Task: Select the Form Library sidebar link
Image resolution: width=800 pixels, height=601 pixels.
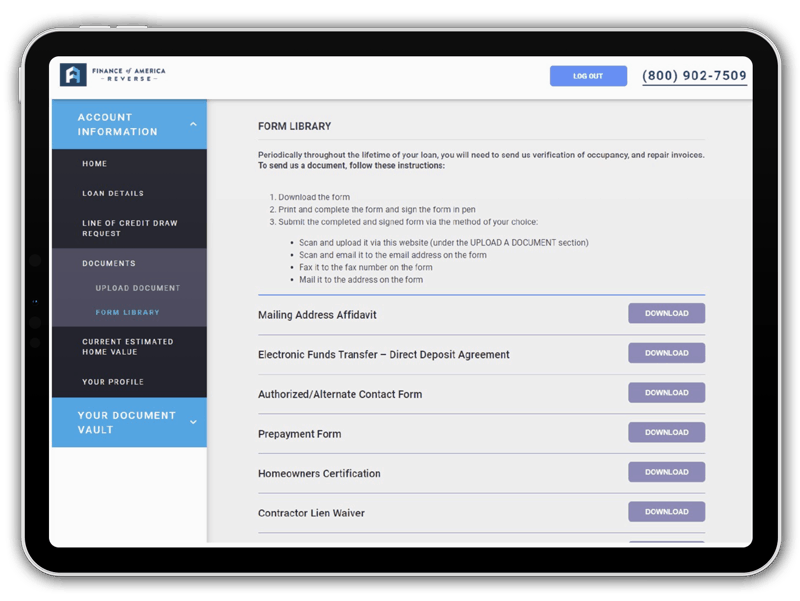Action: coord(128,312)
